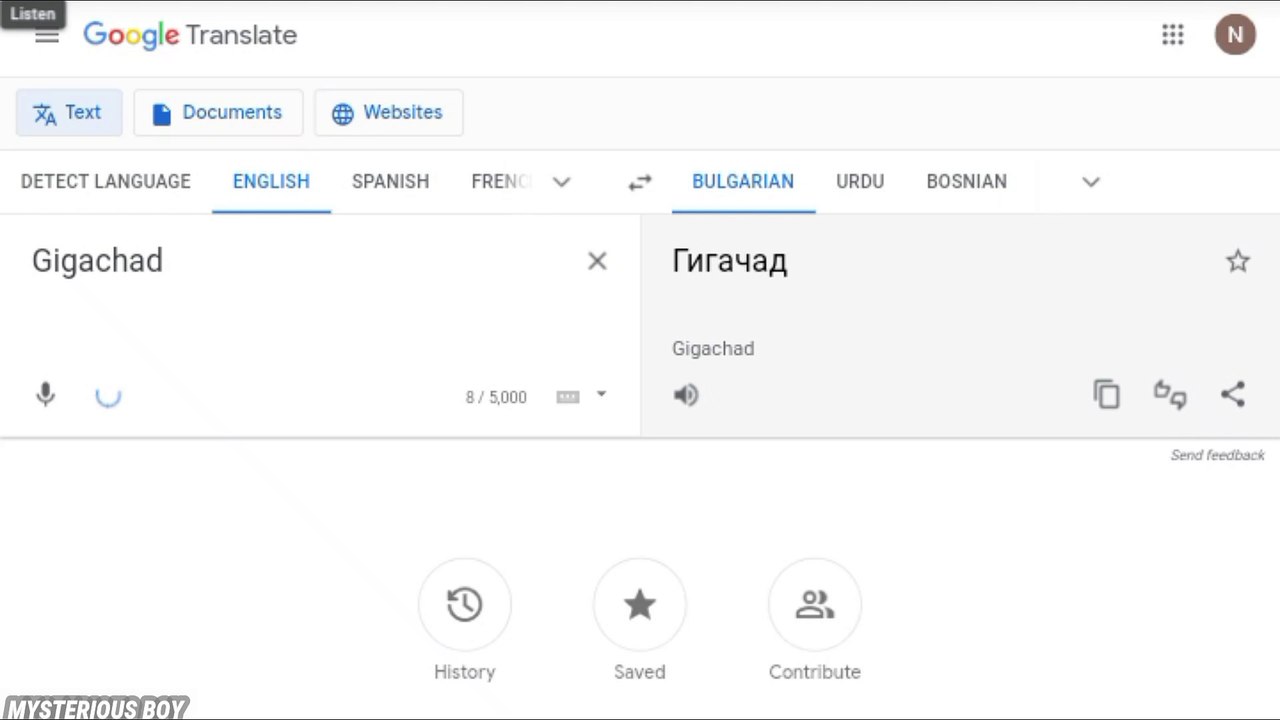This screenshot has width=1280, height=720.
Task: Select French as source language
Action: click(501, 181)
